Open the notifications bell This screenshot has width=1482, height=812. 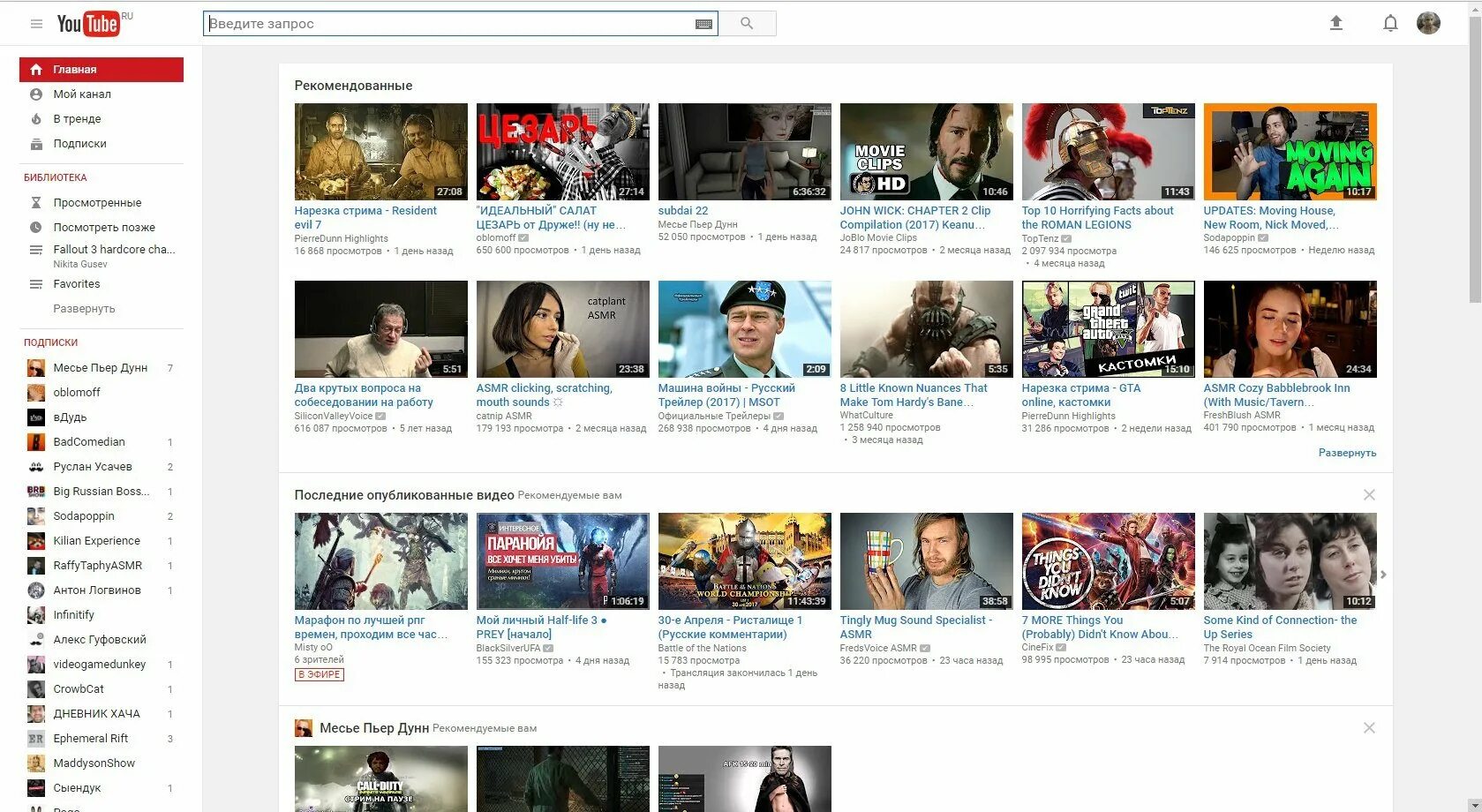1390,23
